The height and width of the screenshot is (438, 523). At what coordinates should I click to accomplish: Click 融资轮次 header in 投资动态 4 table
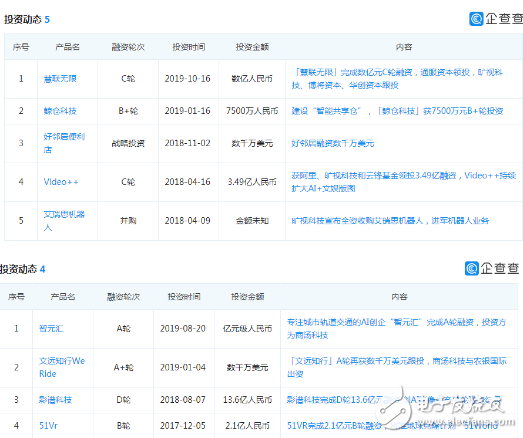click(123, 297)
